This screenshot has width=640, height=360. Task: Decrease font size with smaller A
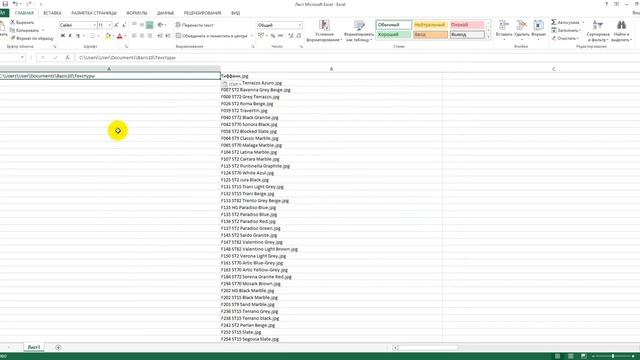124,25
